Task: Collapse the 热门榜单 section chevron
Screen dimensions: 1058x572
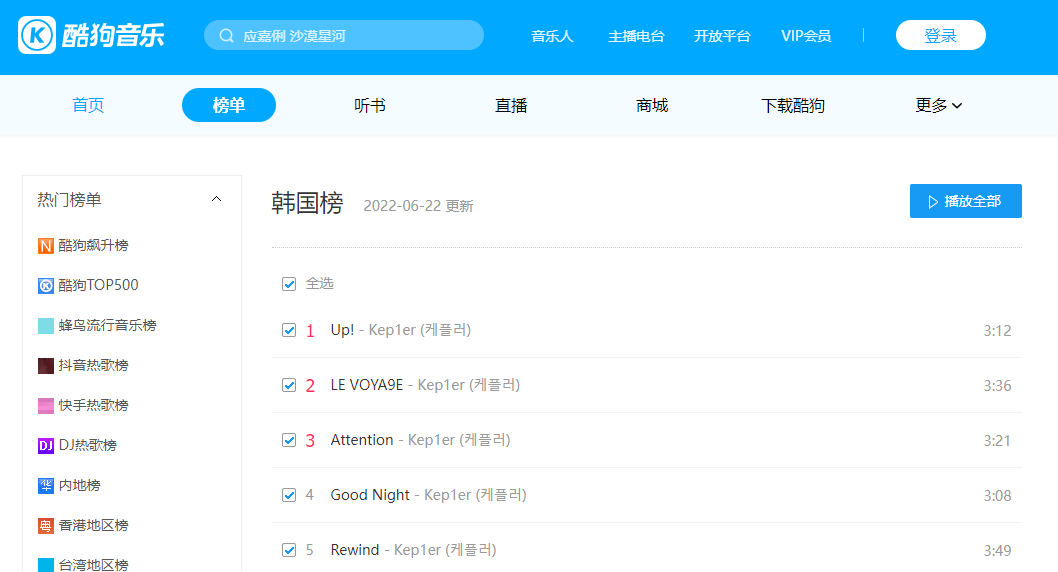Action: tap(217, 199)
